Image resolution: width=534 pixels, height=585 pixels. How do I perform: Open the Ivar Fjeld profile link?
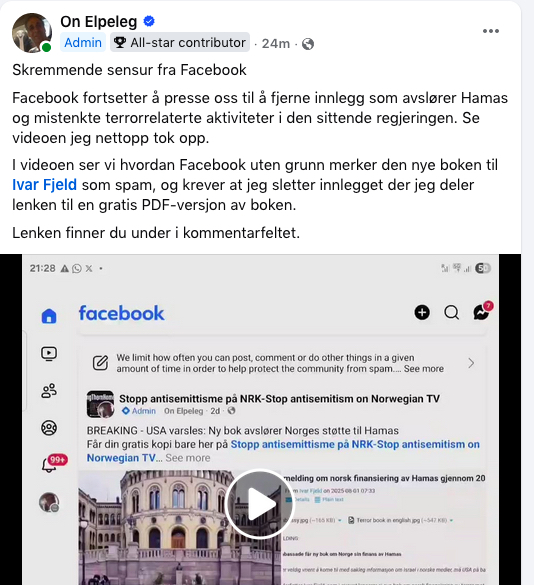click(44, 185)
